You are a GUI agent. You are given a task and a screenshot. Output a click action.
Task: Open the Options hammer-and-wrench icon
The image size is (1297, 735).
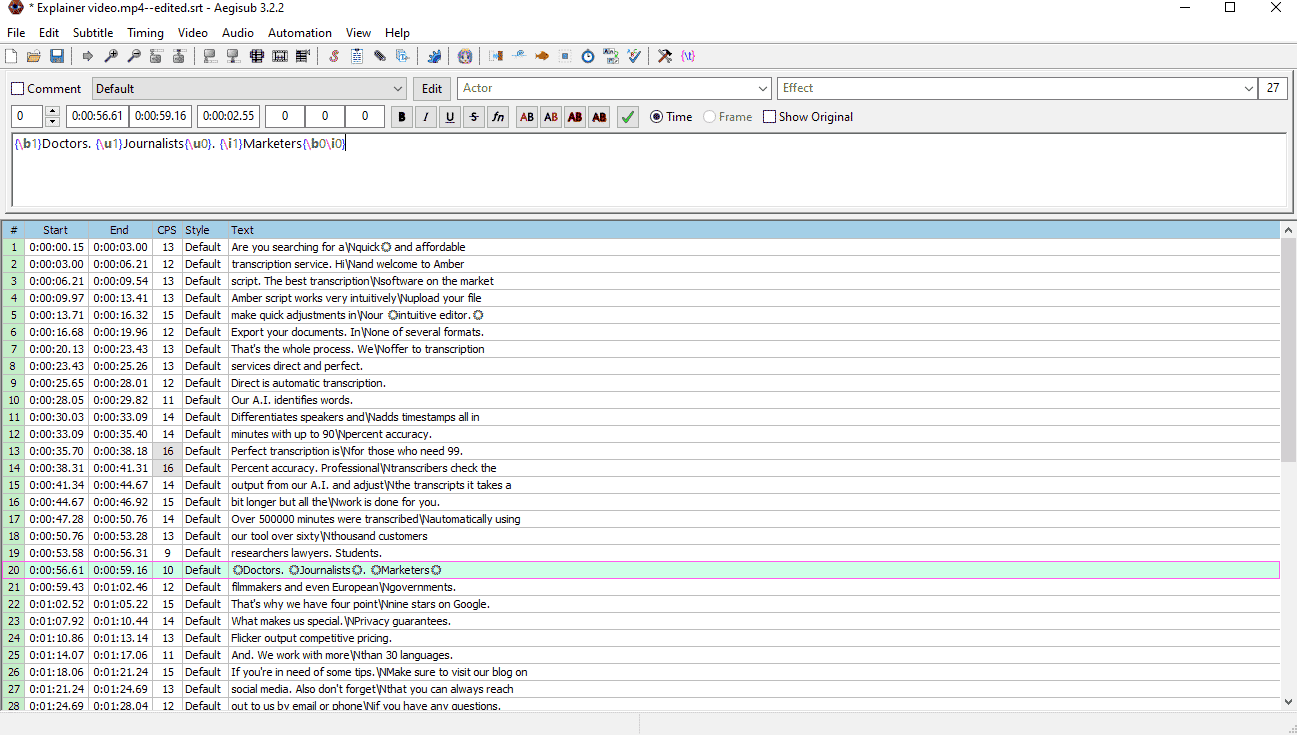click(664, 56)
